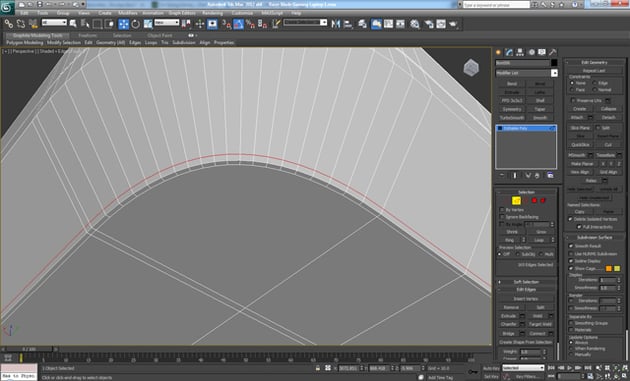Click the ViewCube in the viewport

(x=471, y=68)
